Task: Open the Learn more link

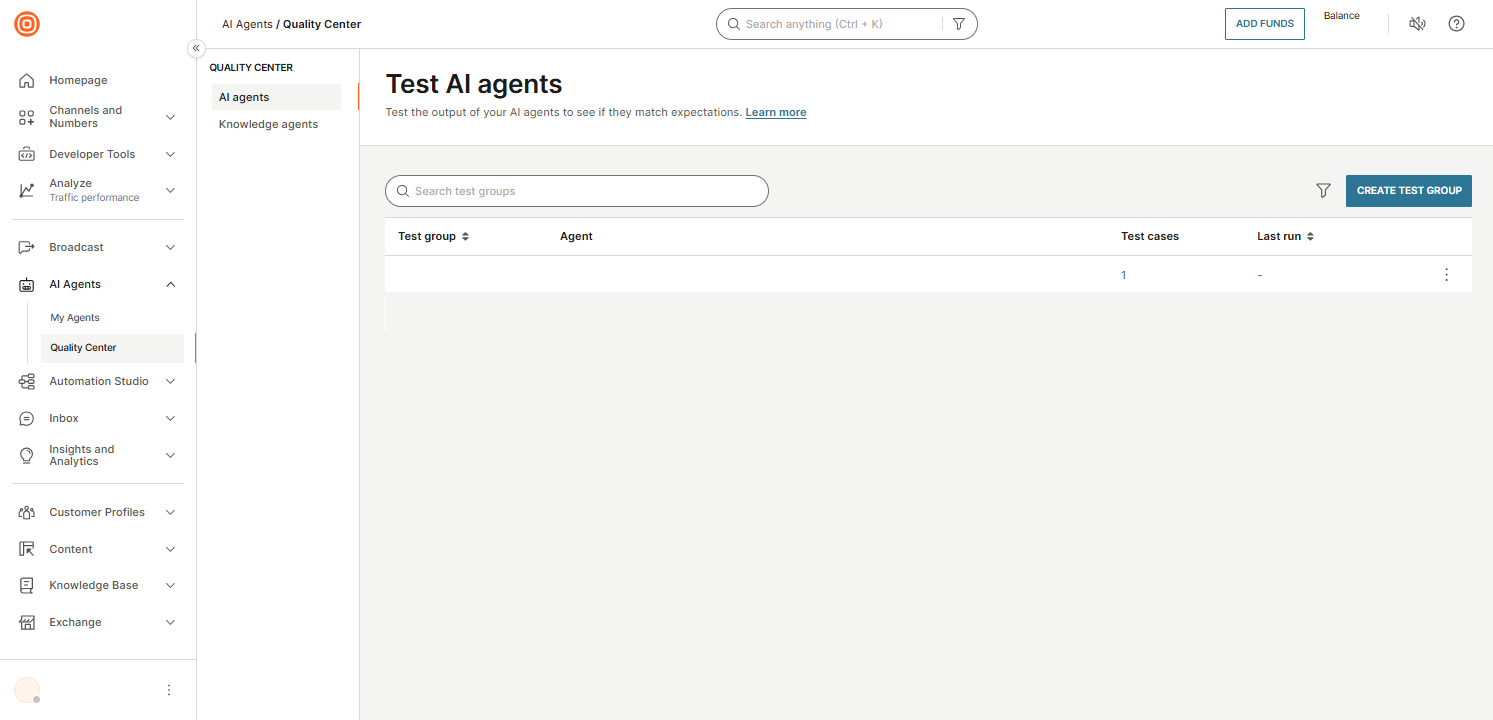Action: click(775, 112)
